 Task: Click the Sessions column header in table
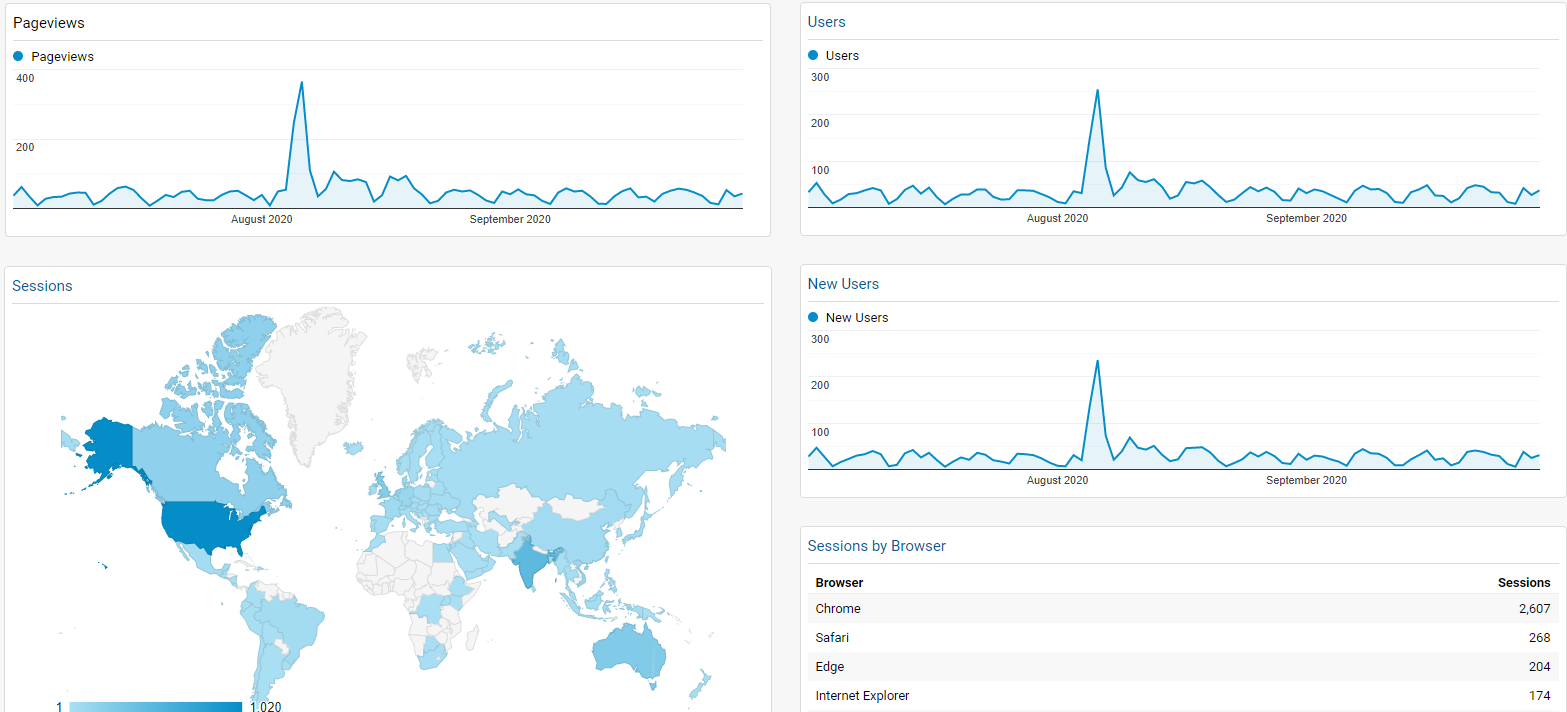pos(1523,583)
